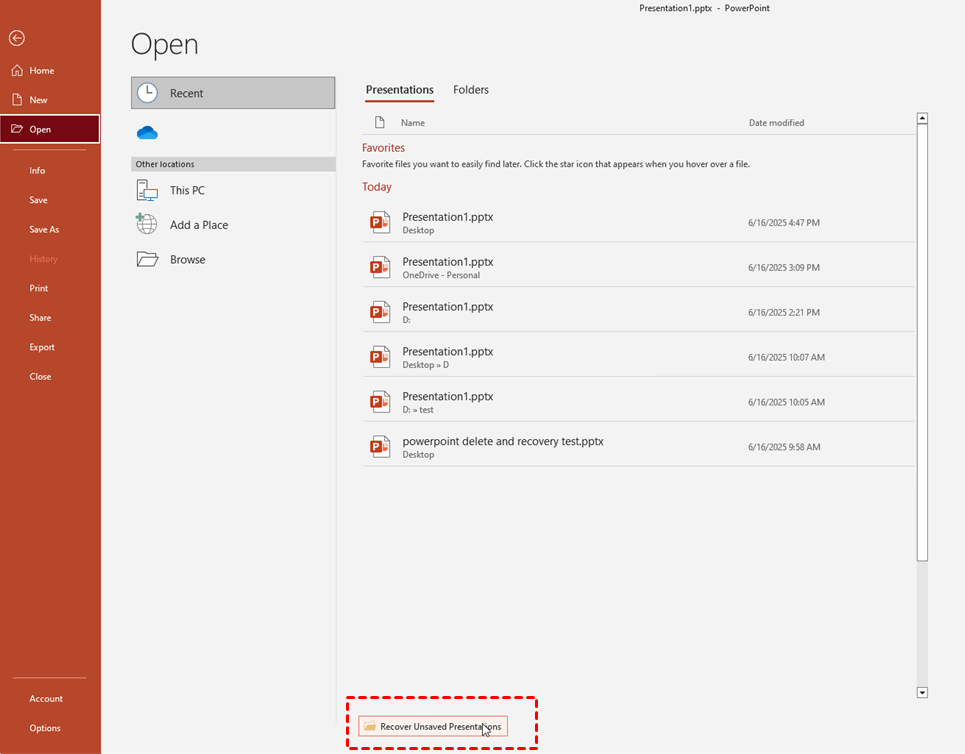Image resolution: width=965 pixels, height=754 pixels.
Task: Click PowerPoint icon for the D: presentation
Action: pos(380,312)
